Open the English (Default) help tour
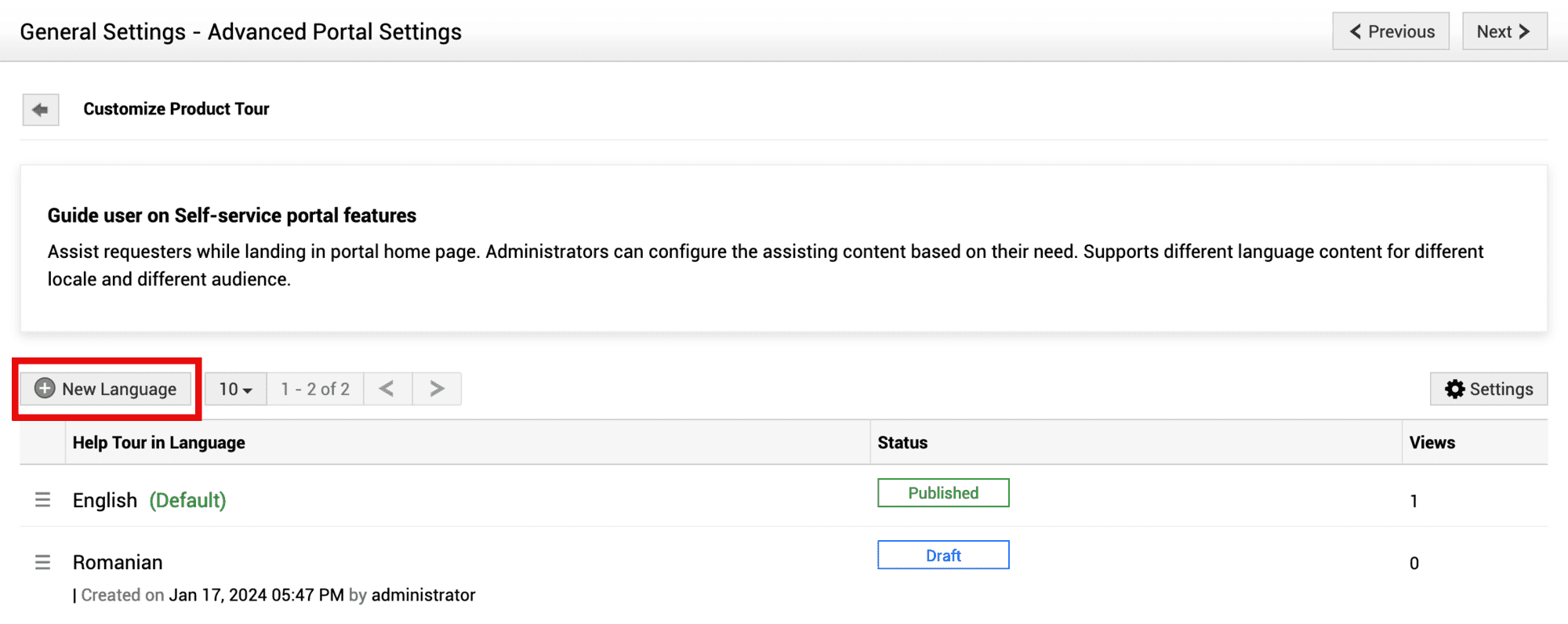This screenshot has width=1568, height=624. [105, 500]
